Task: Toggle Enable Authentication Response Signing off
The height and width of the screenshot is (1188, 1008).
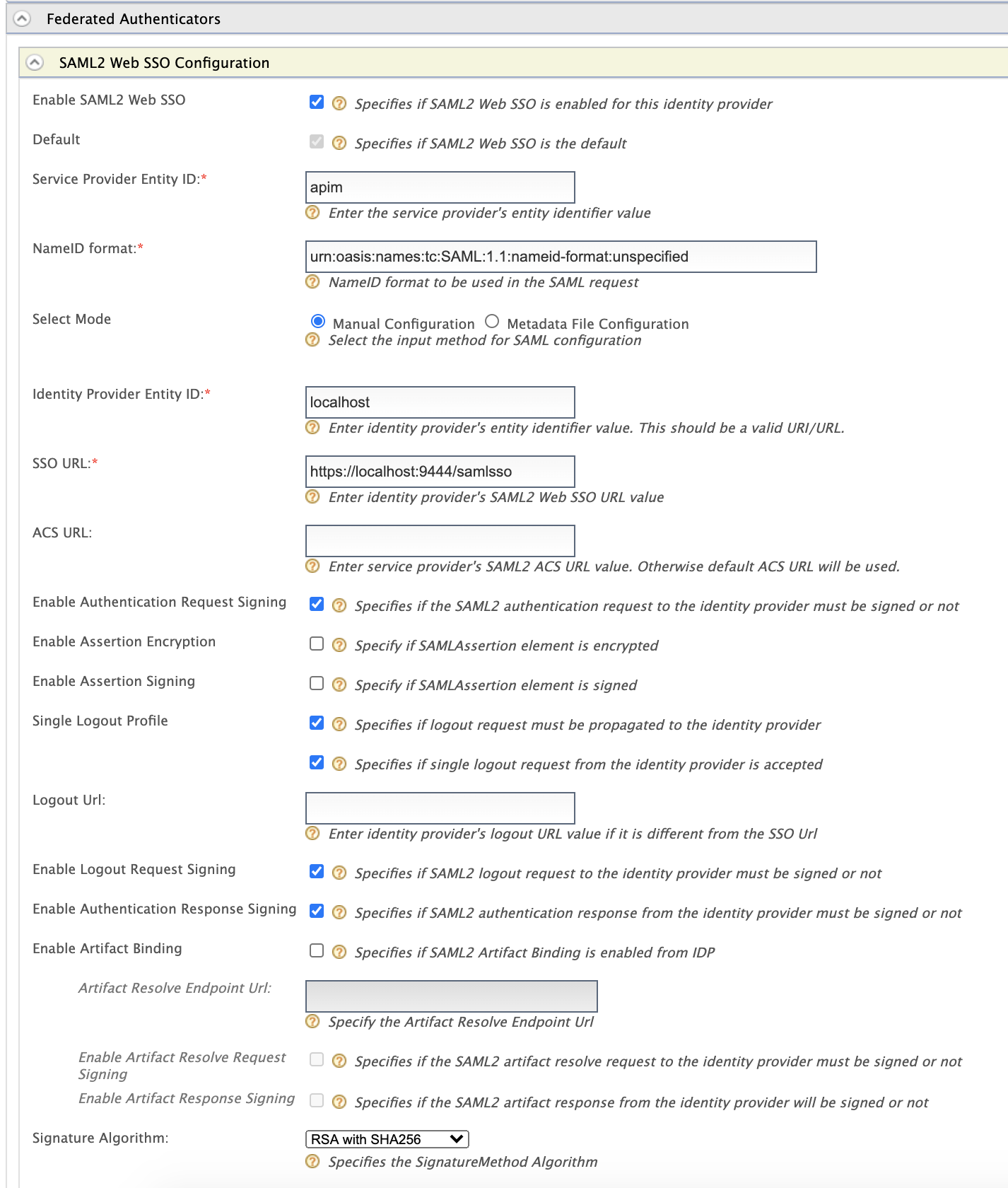Action: (x=316, y=912)
